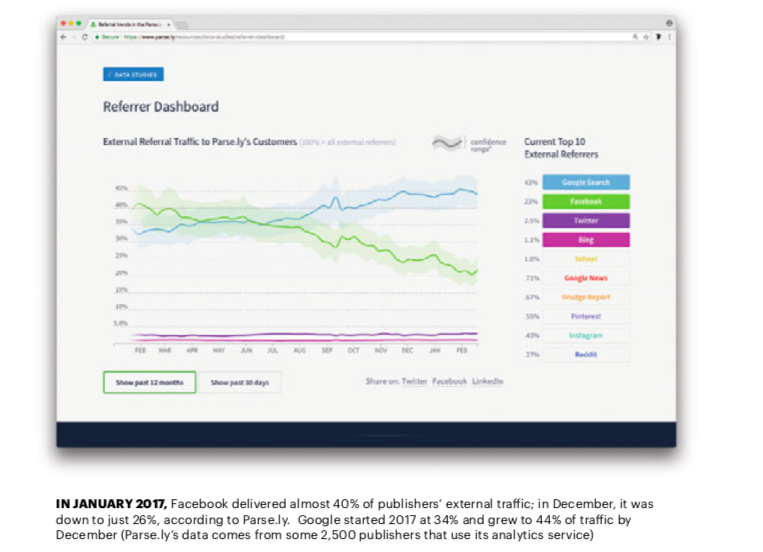Viewport: 763px width, 552px height.
Task: Click the browser extension icon beside the star
Action: pyautogui.click(x=658, y=37)
